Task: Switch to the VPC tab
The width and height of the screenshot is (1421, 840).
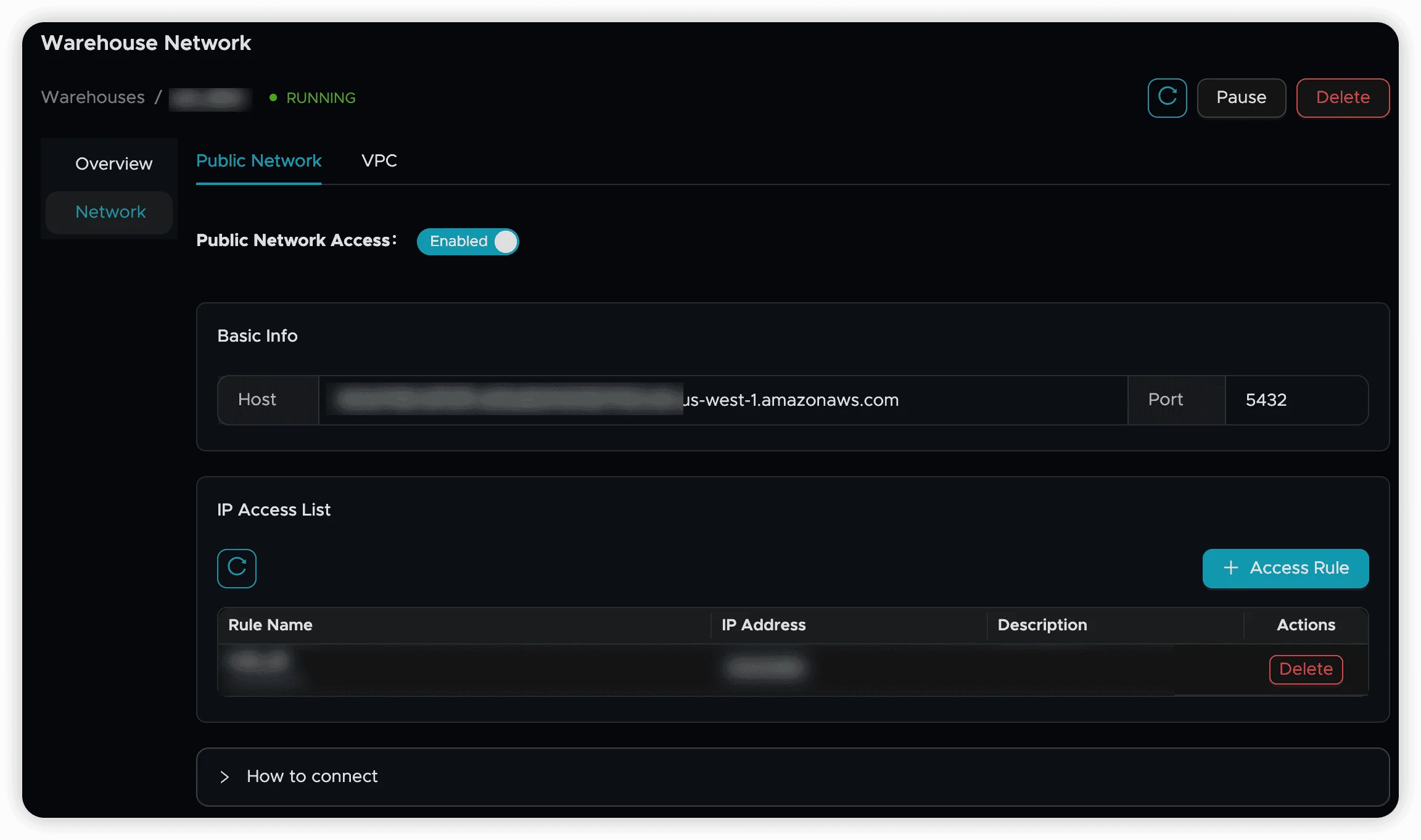Action: (x=379, y=161)
